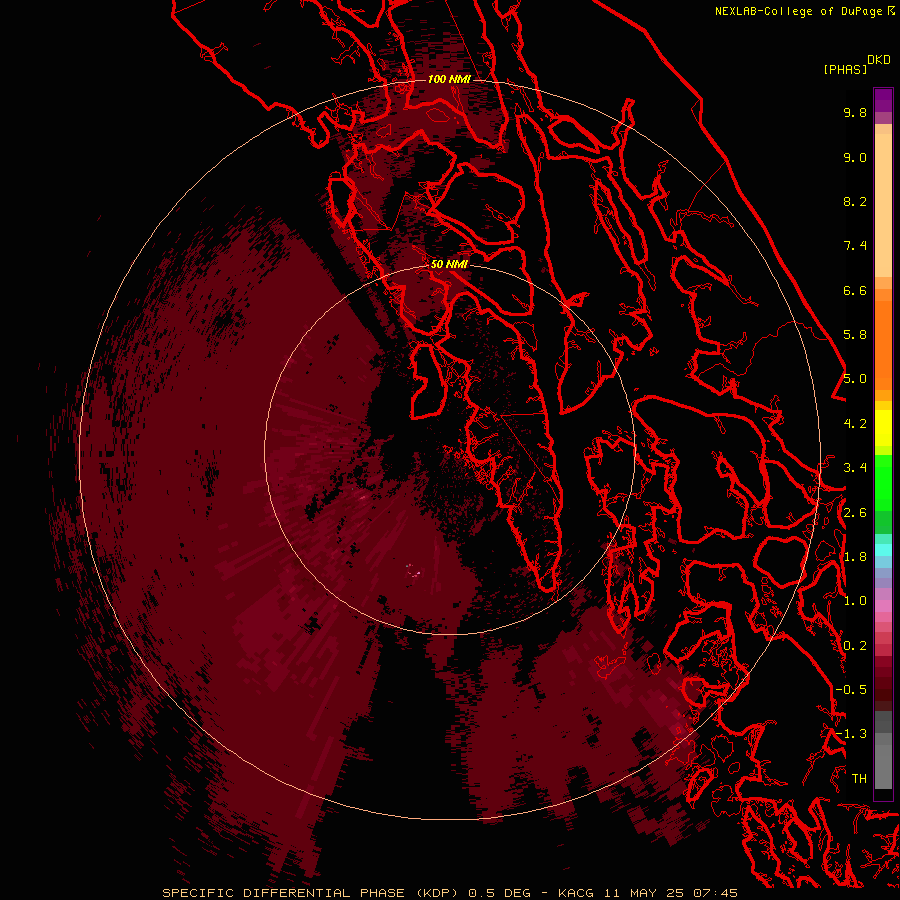This screenshot has width=900, height=900.
Task: Click the 8.2 legend value
Action: 855,201
